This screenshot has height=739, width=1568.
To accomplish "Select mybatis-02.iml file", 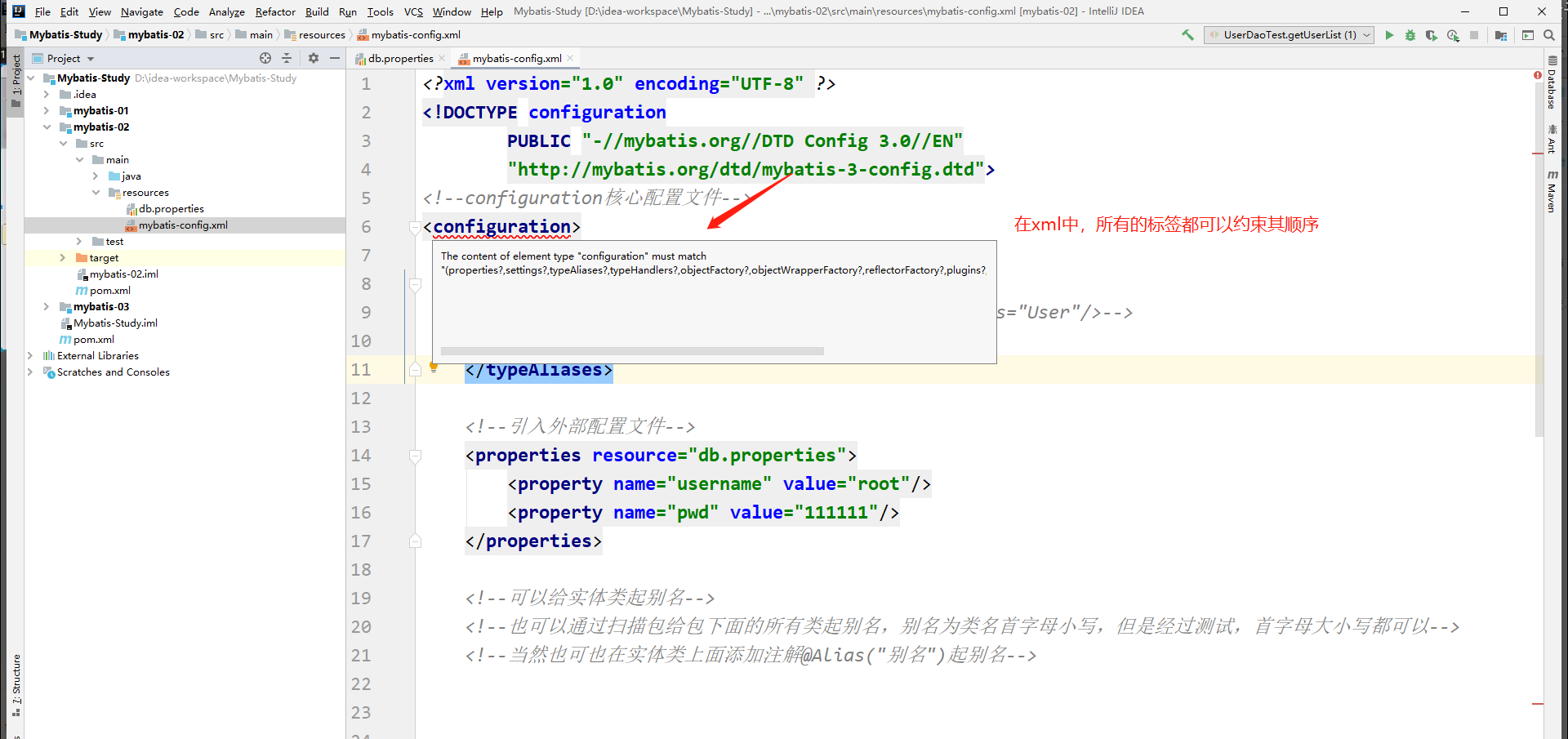I will point(124,274).
